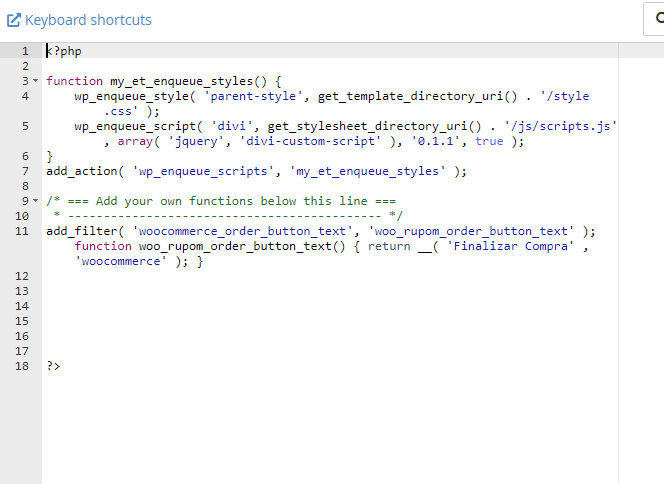The width and height of the screenshot is (664, 484).
Task: Click get_stylesheet_directory_uri() on line 5
Action: [374, 126]
